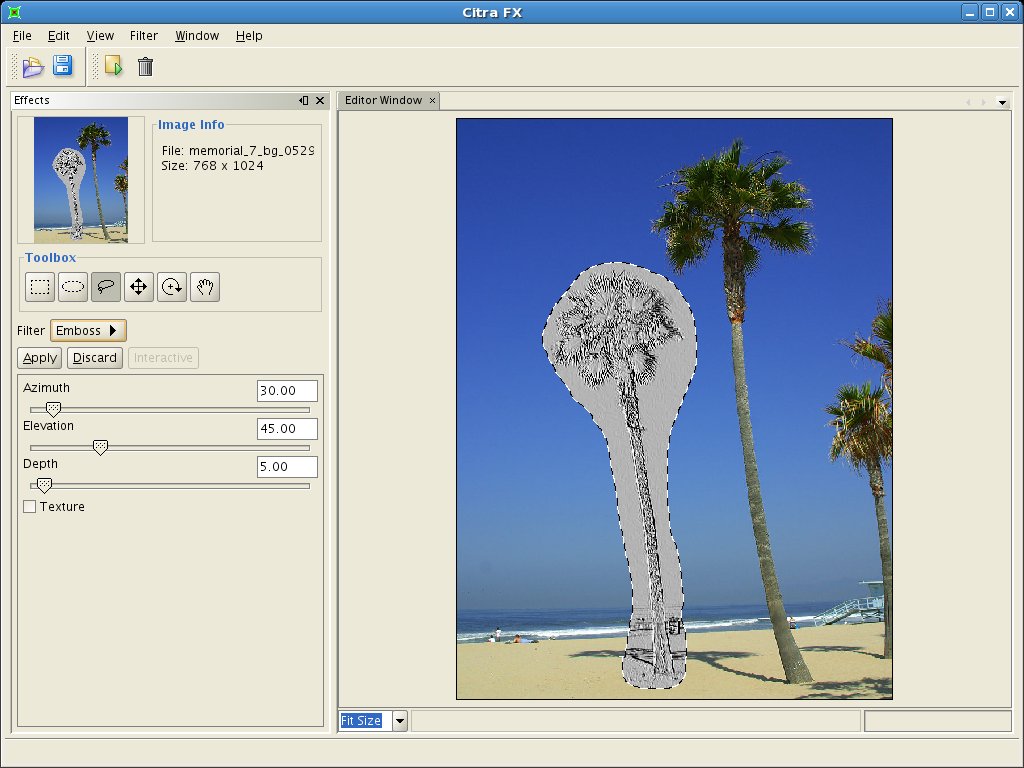This screenshot has height=768, width=1024.
Task: Select the rectangle selection tool
Action: 40,287
